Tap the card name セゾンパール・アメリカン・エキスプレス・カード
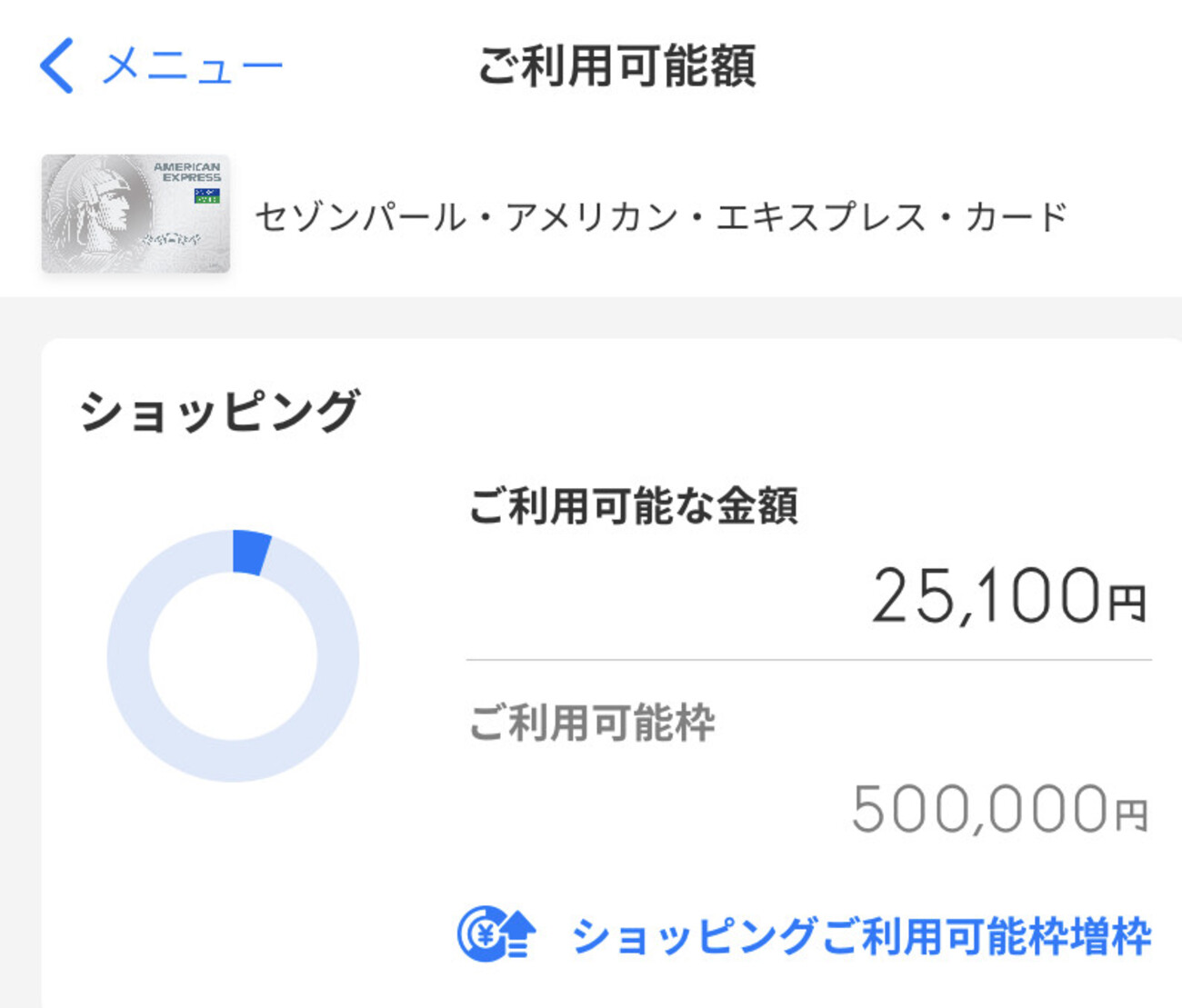 pos(661,217)
